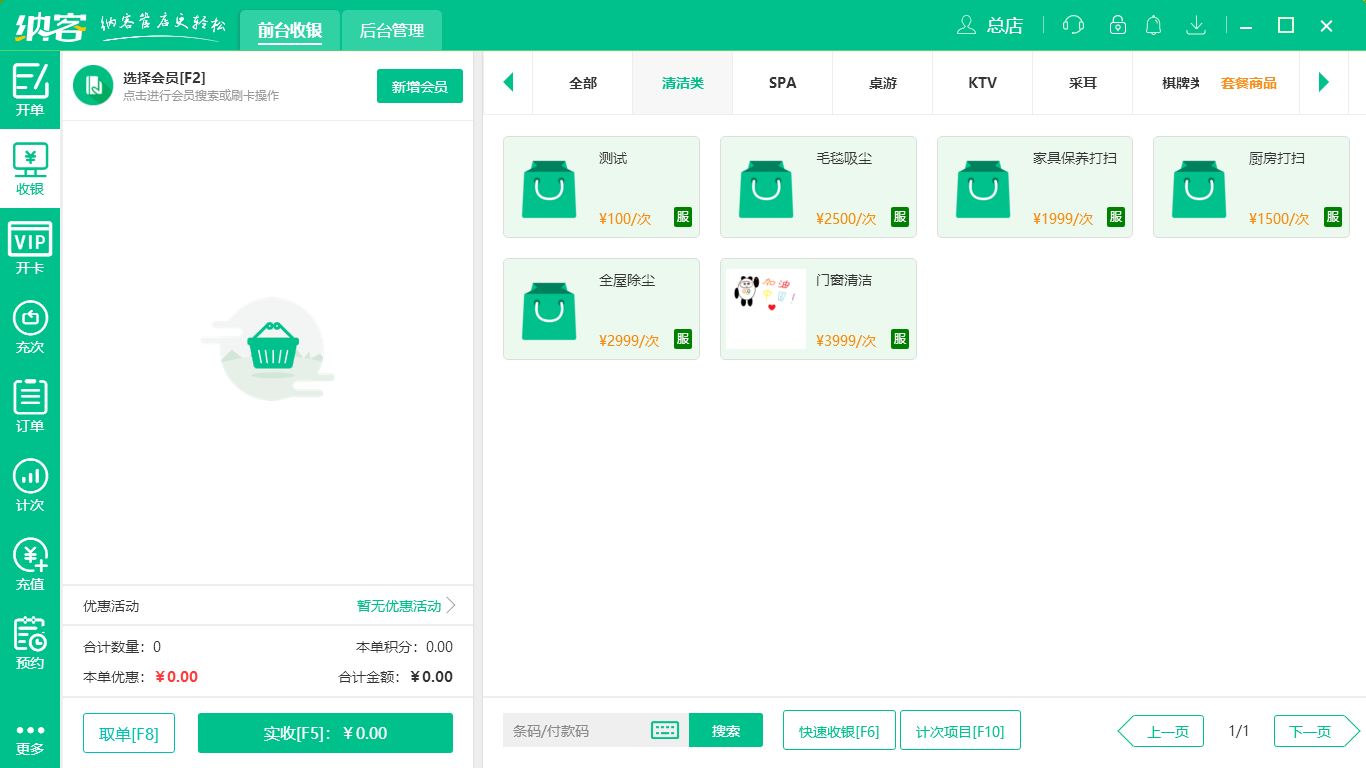Viewport: 1366px width, 768px height.
Task: Select the 套餐商品 tab
Action: (x=1249, y=83)
